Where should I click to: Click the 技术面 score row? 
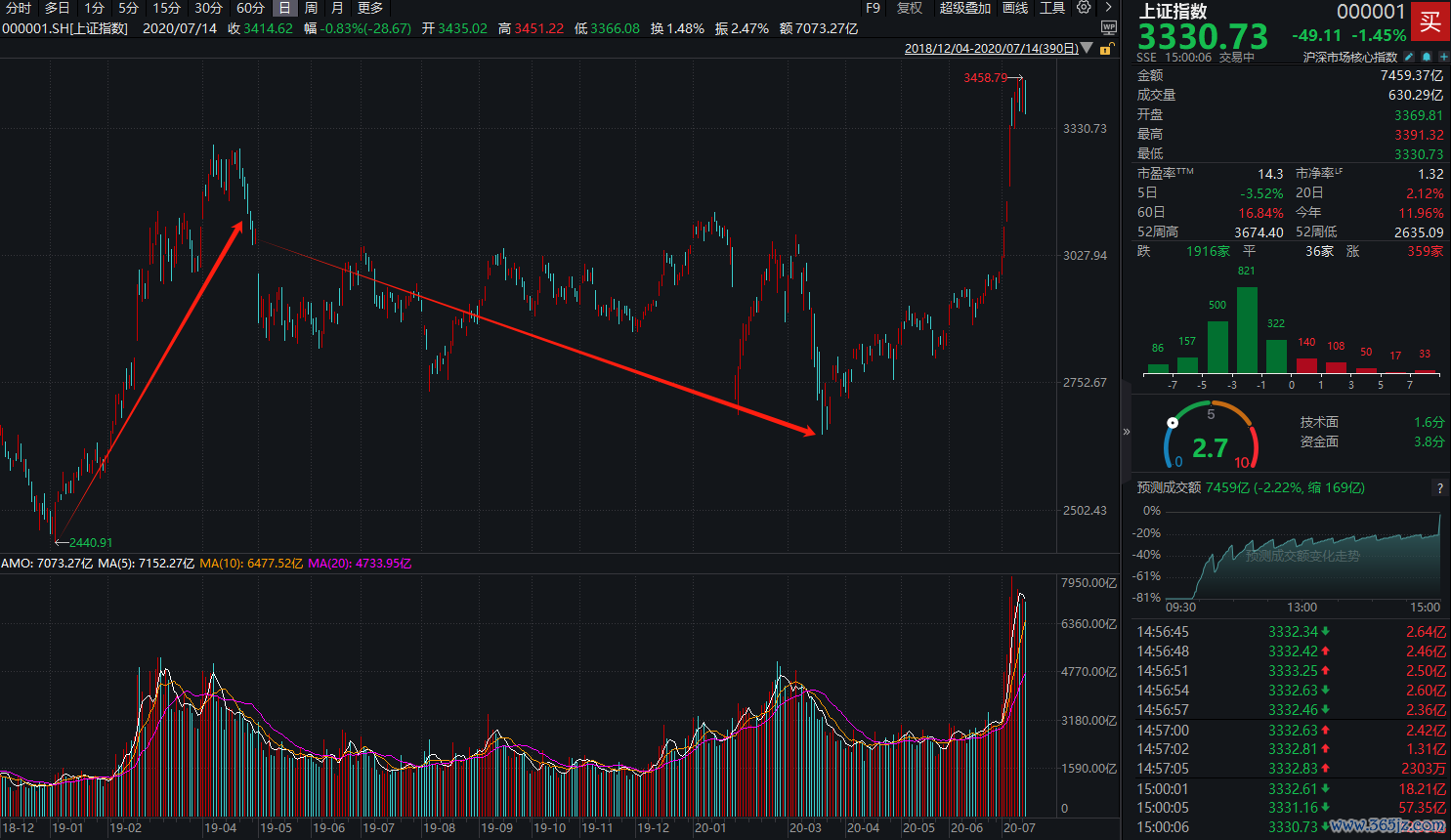(1372, 422)
